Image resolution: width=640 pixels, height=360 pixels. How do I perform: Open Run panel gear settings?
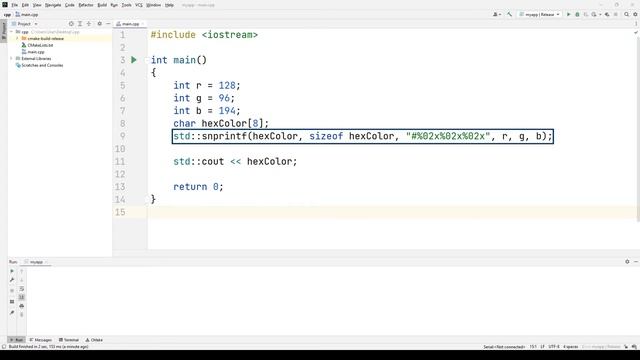click(627, 262)
